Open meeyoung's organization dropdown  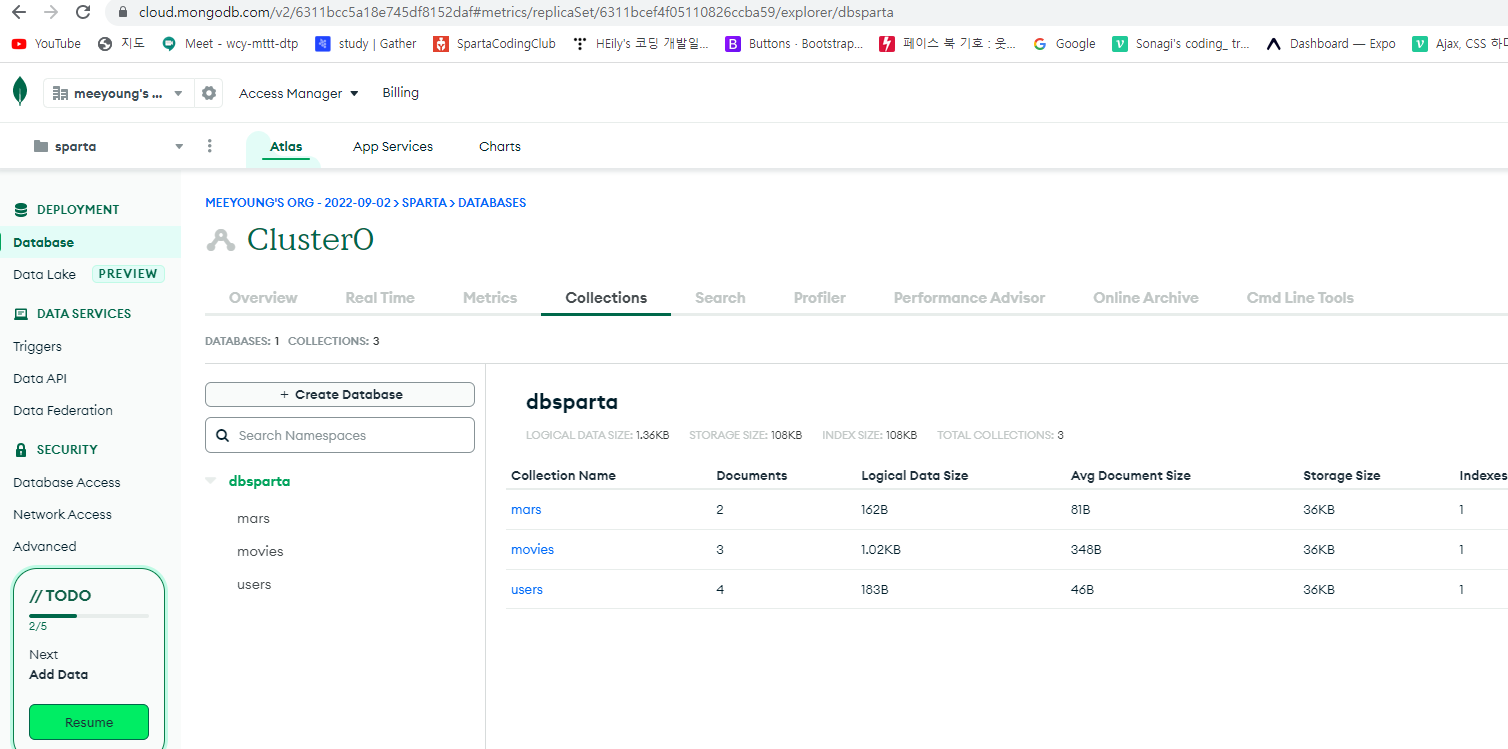(118, 93)
